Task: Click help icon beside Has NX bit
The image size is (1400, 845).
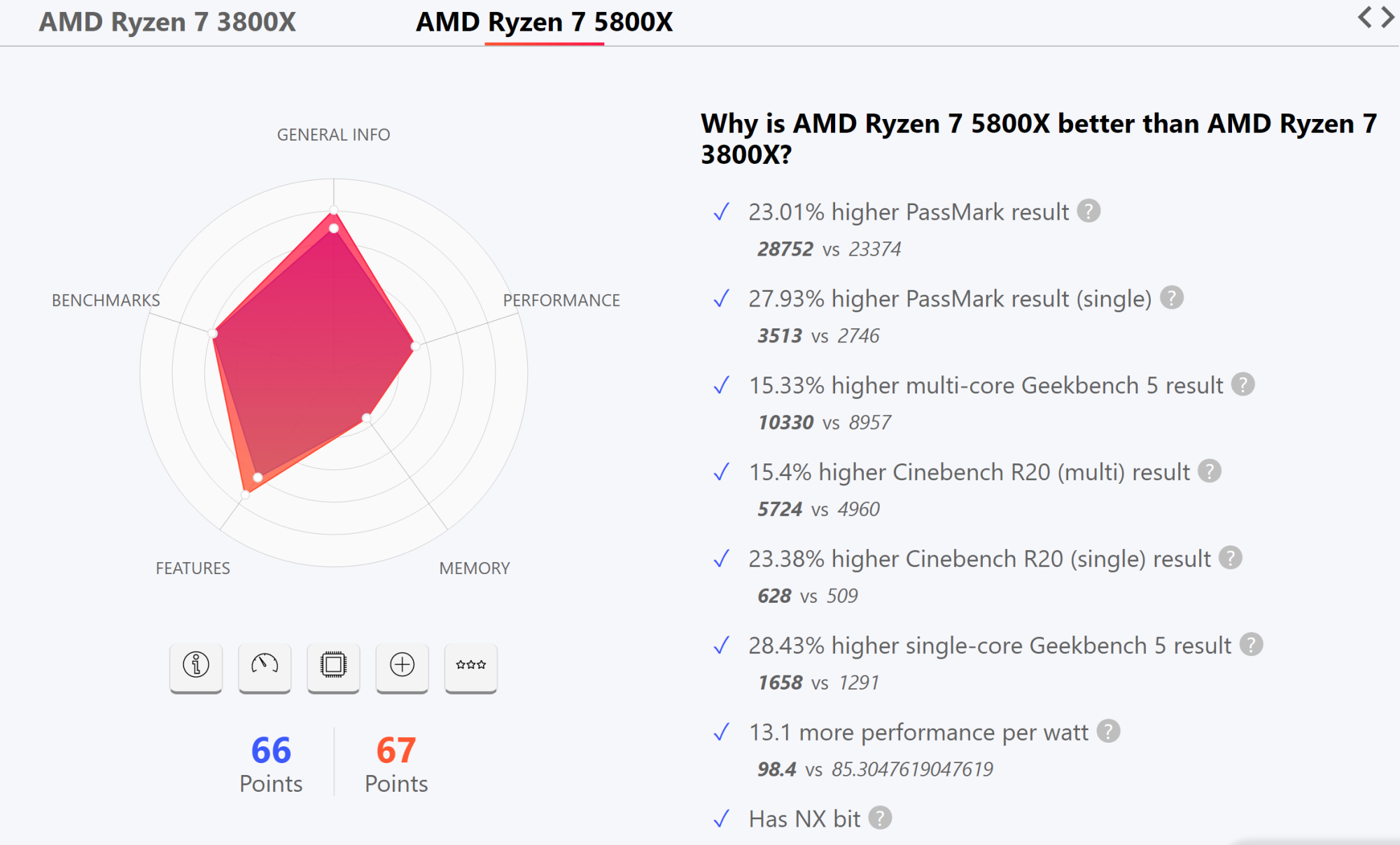Action: coord(881,818)
